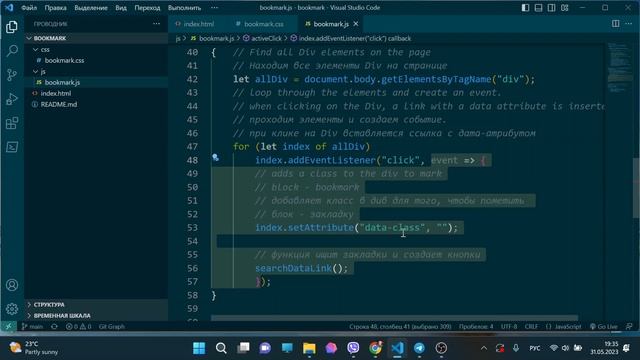Toggle the bottom panel layout button
The image size is (640, 360).
(538, 8)
